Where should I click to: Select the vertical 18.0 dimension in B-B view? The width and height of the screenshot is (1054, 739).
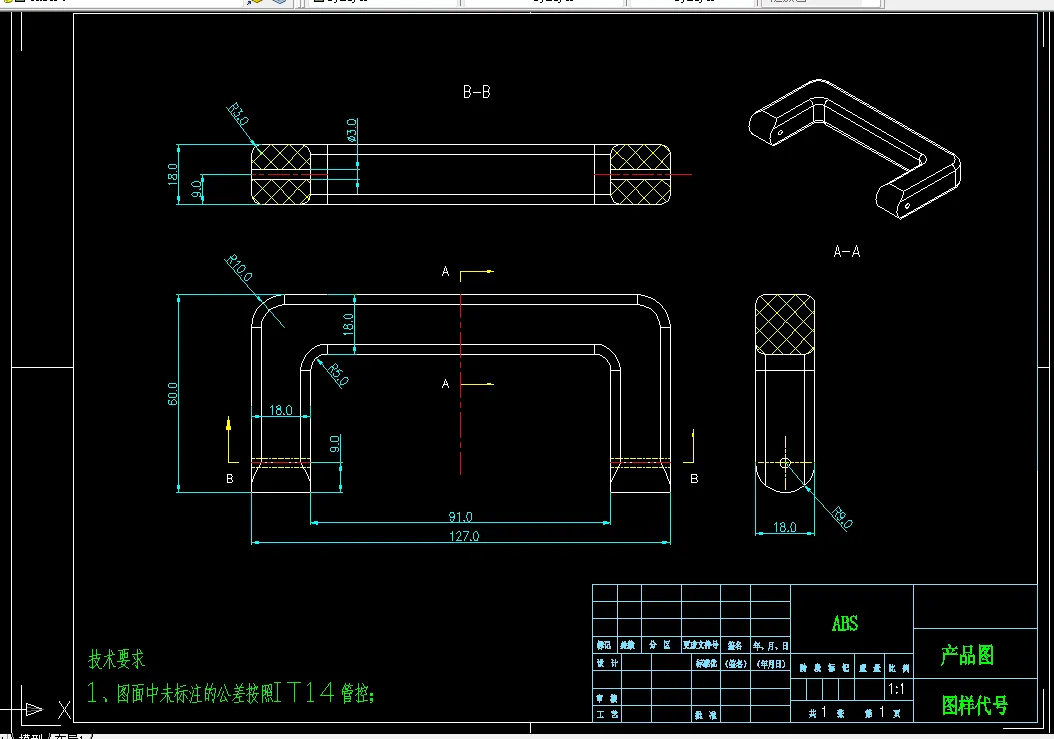click(x=172, y=174)
